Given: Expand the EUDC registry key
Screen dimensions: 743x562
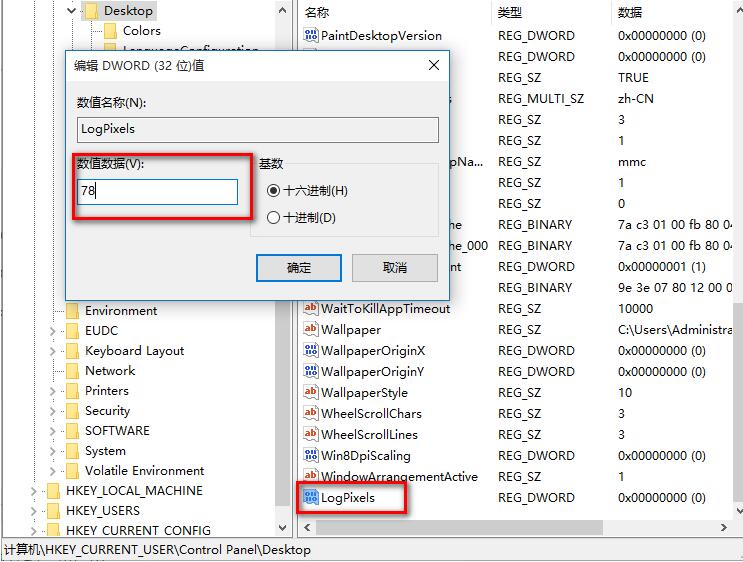Looking at the screenshot, I should pos(53,331).
